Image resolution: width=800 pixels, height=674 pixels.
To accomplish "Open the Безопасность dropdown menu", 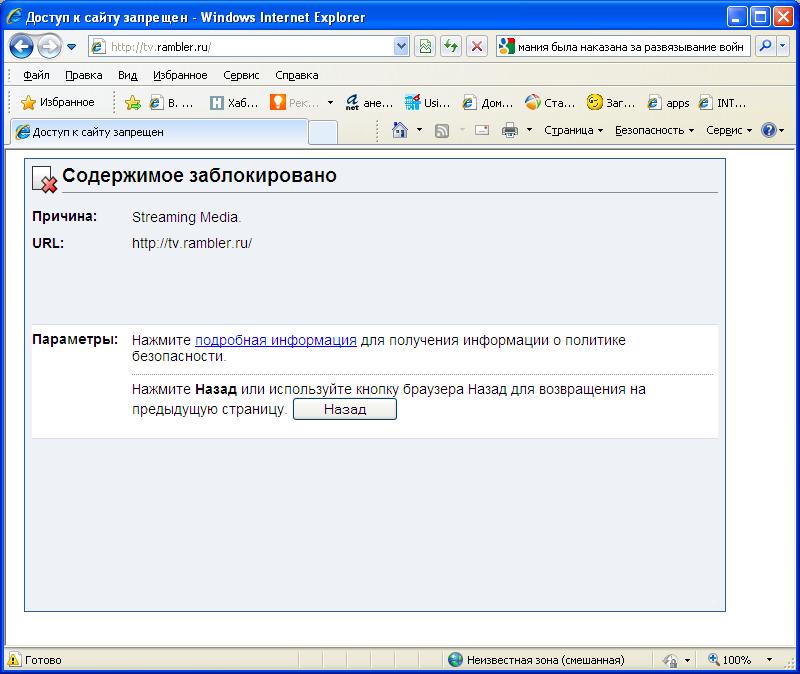I will (654, 130).
